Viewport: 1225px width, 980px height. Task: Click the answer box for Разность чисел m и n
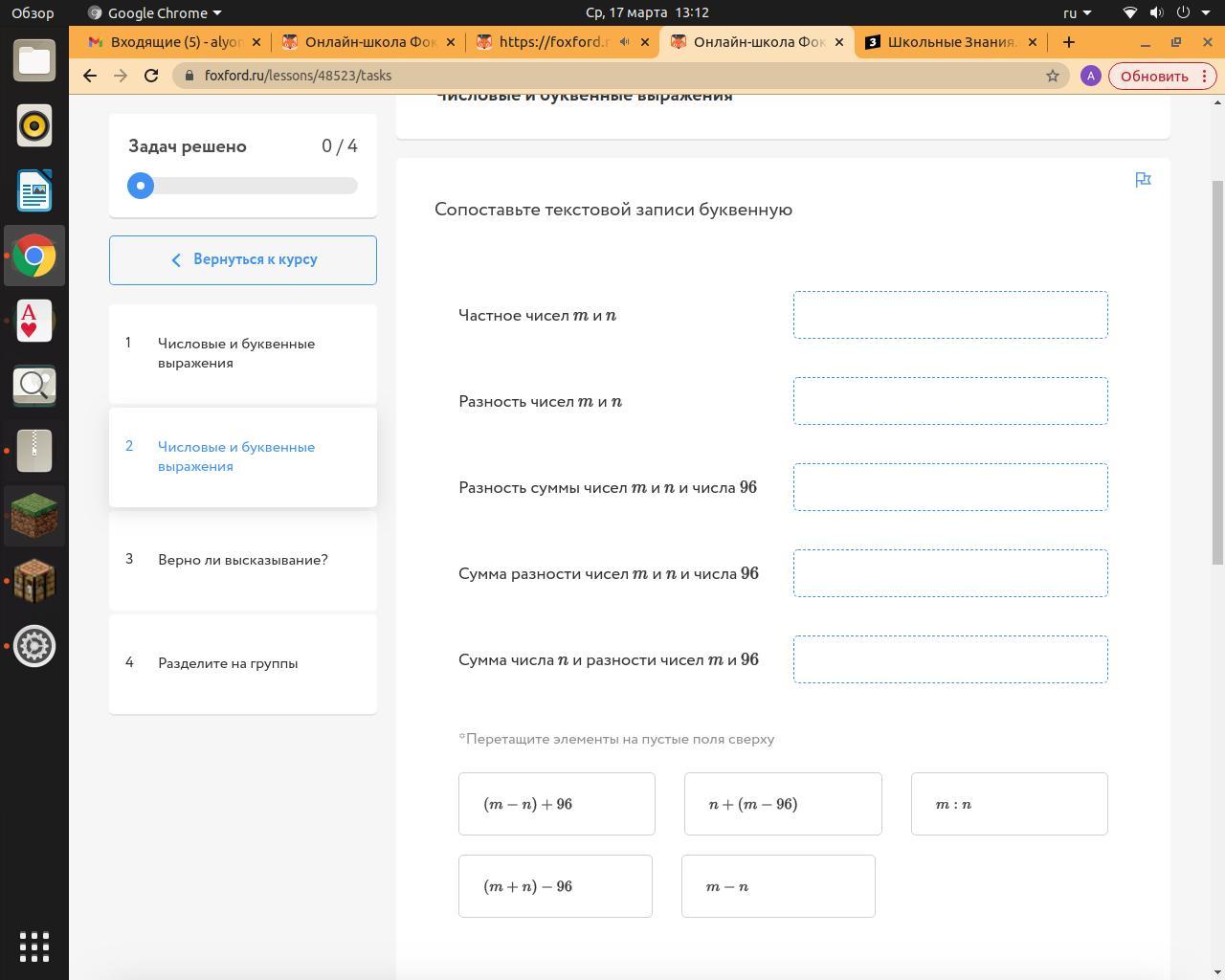point(950,401)
